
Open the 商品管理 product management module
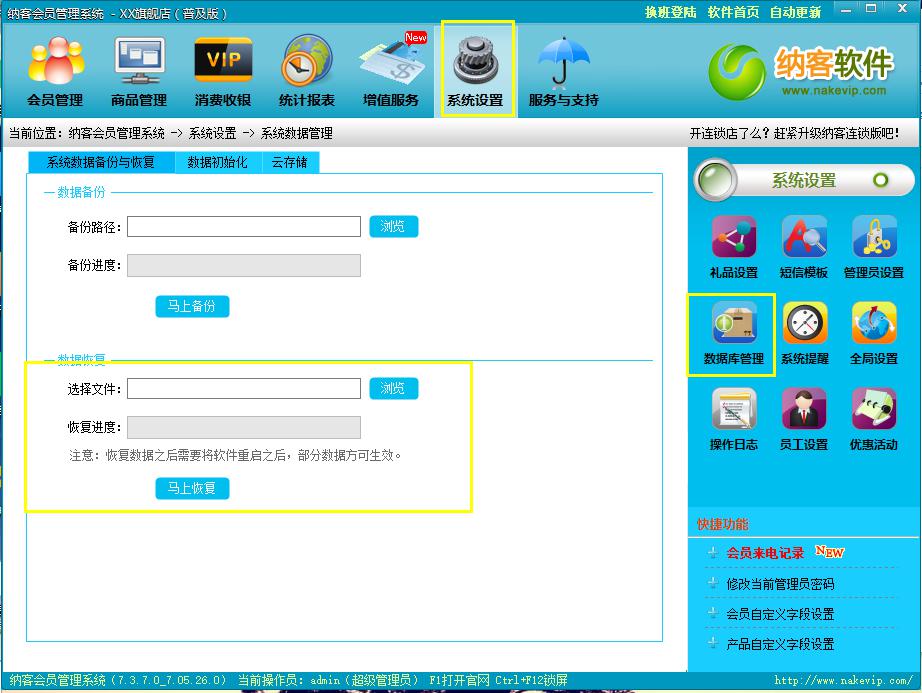point(139,72)
